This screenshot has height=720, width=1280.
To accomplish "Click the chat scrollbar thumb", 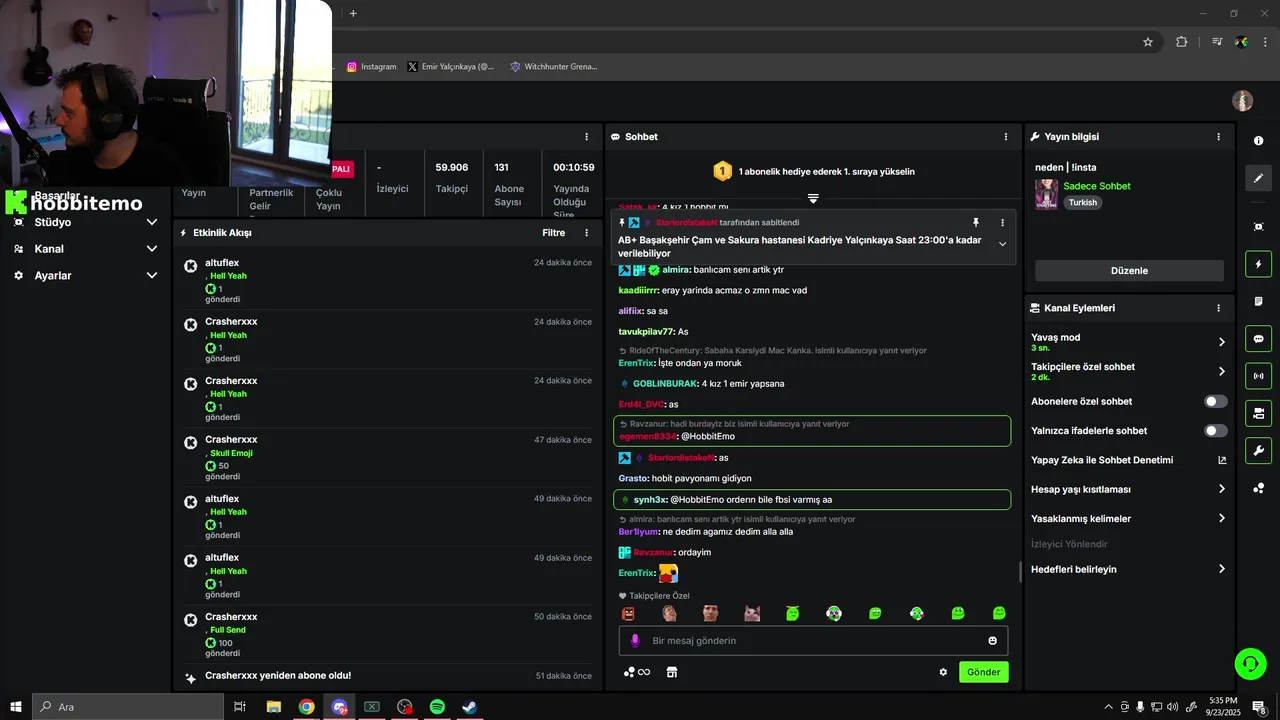I will coord(1020,572).
